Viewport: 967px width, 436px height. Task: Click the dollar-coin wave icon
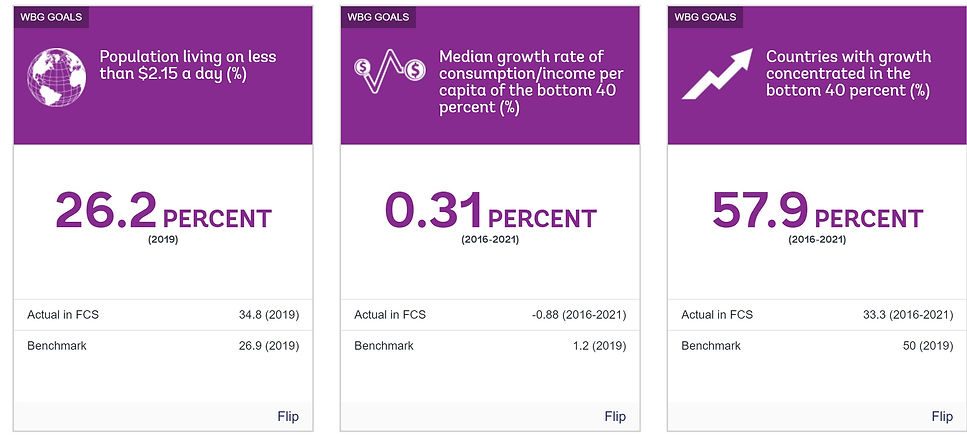tap(386, 75)
